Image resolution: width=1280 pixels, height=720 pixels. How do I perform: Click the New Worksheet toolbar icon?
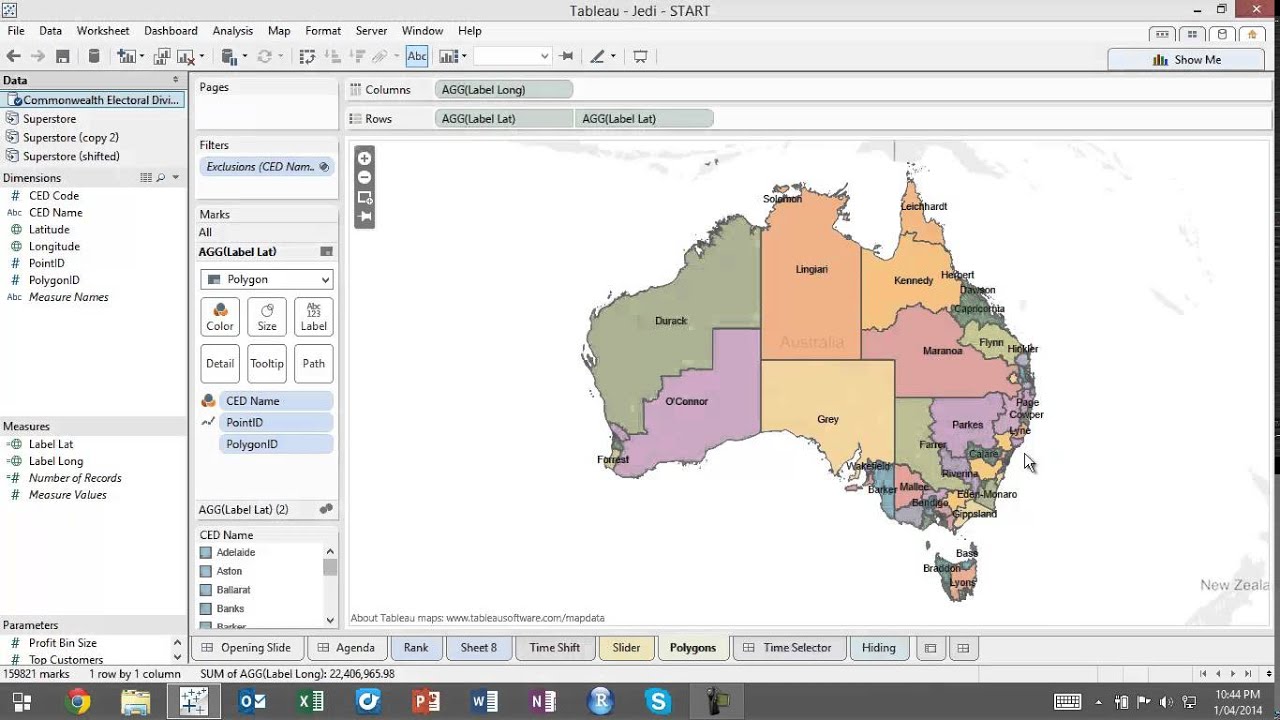(127, 57)
